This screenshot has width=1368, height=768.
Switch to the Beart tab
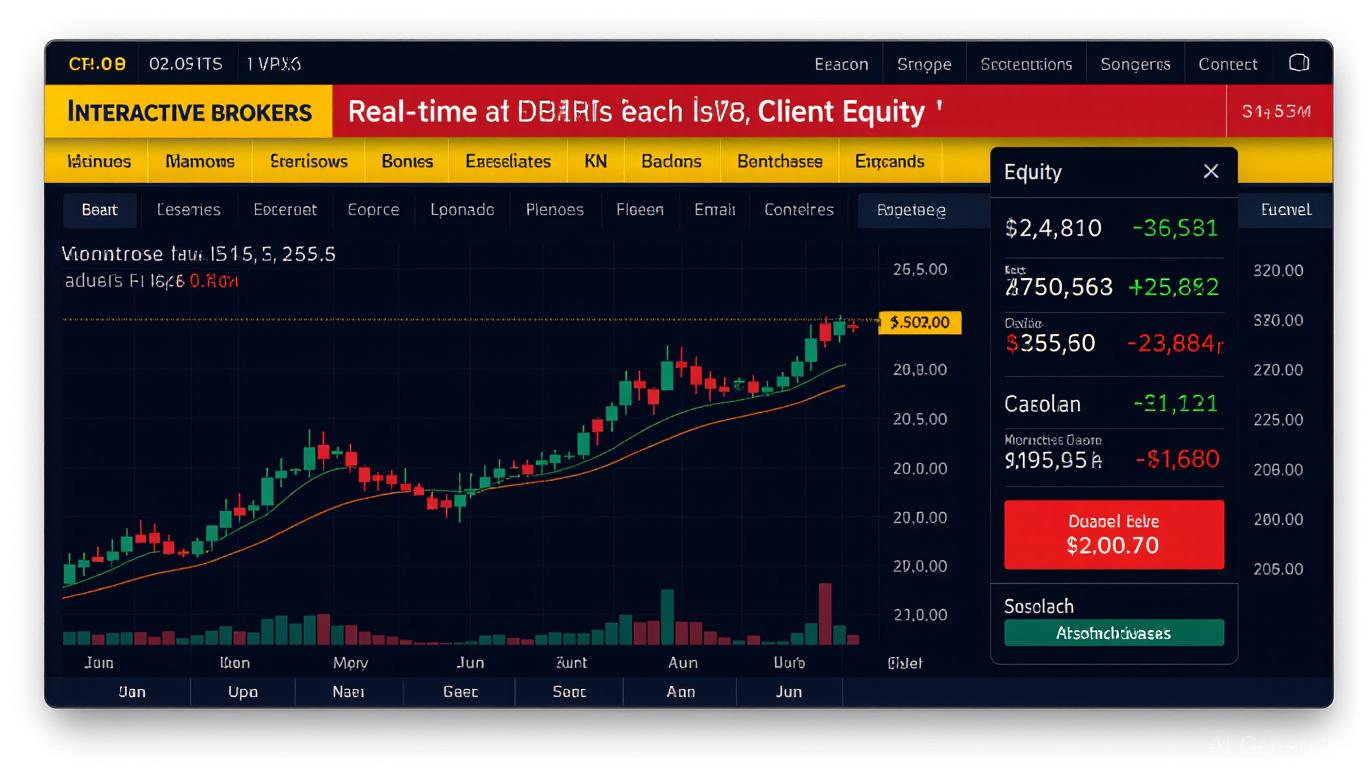(x=100, y=210)
